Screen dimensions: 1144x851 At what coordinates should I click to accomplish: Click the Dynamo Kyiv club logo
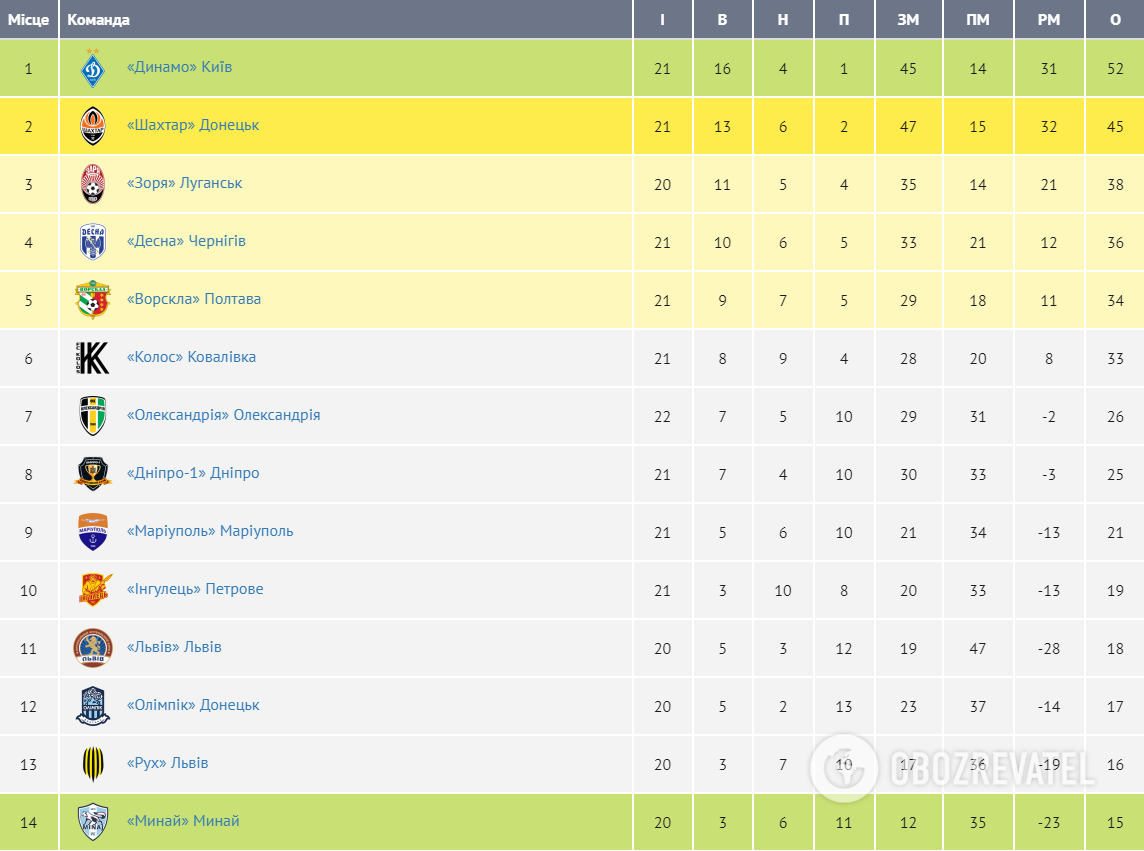click(93, 68)
